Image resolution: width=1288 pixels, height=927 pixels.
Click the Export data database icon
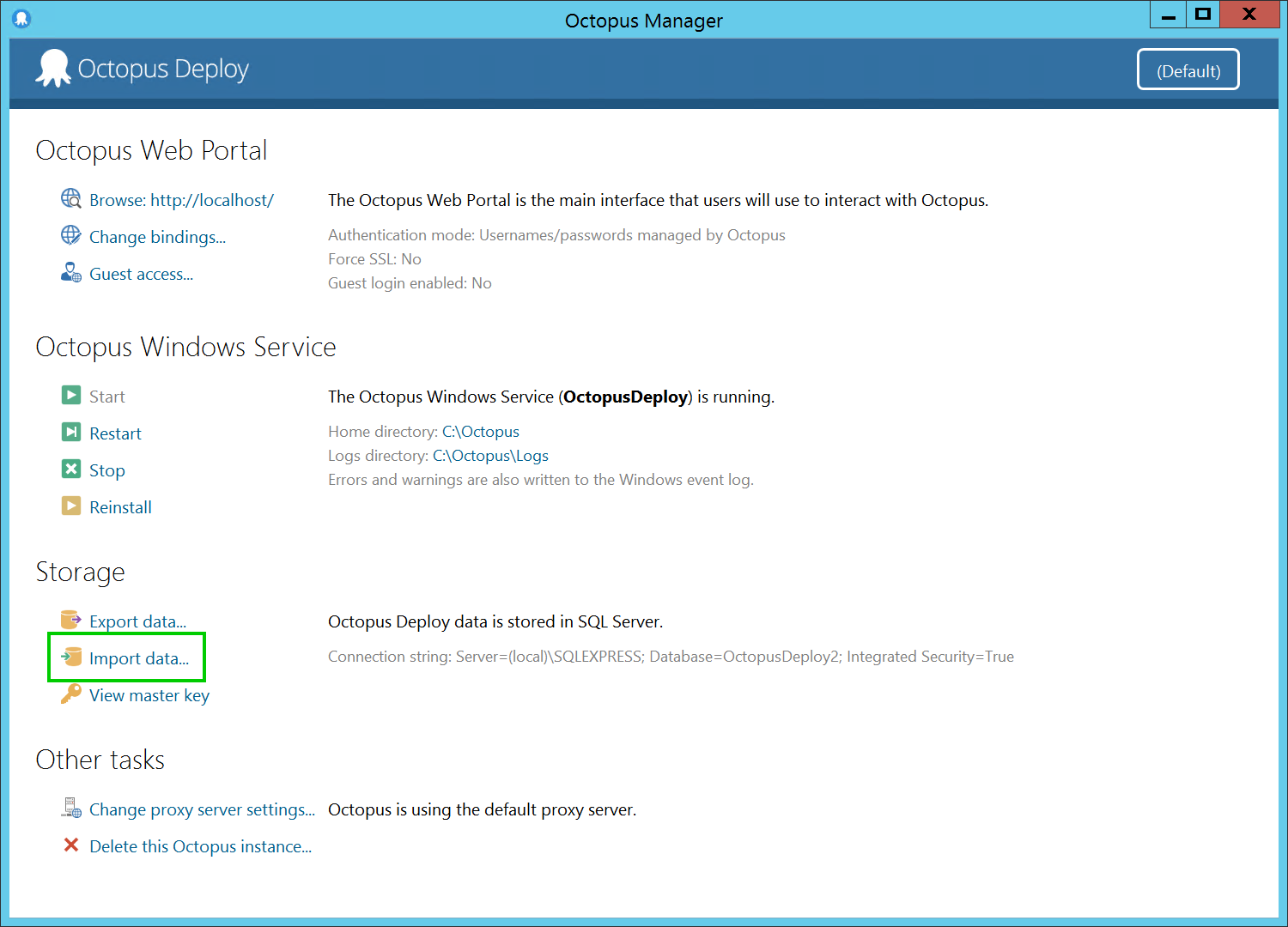tap(71, 620)
